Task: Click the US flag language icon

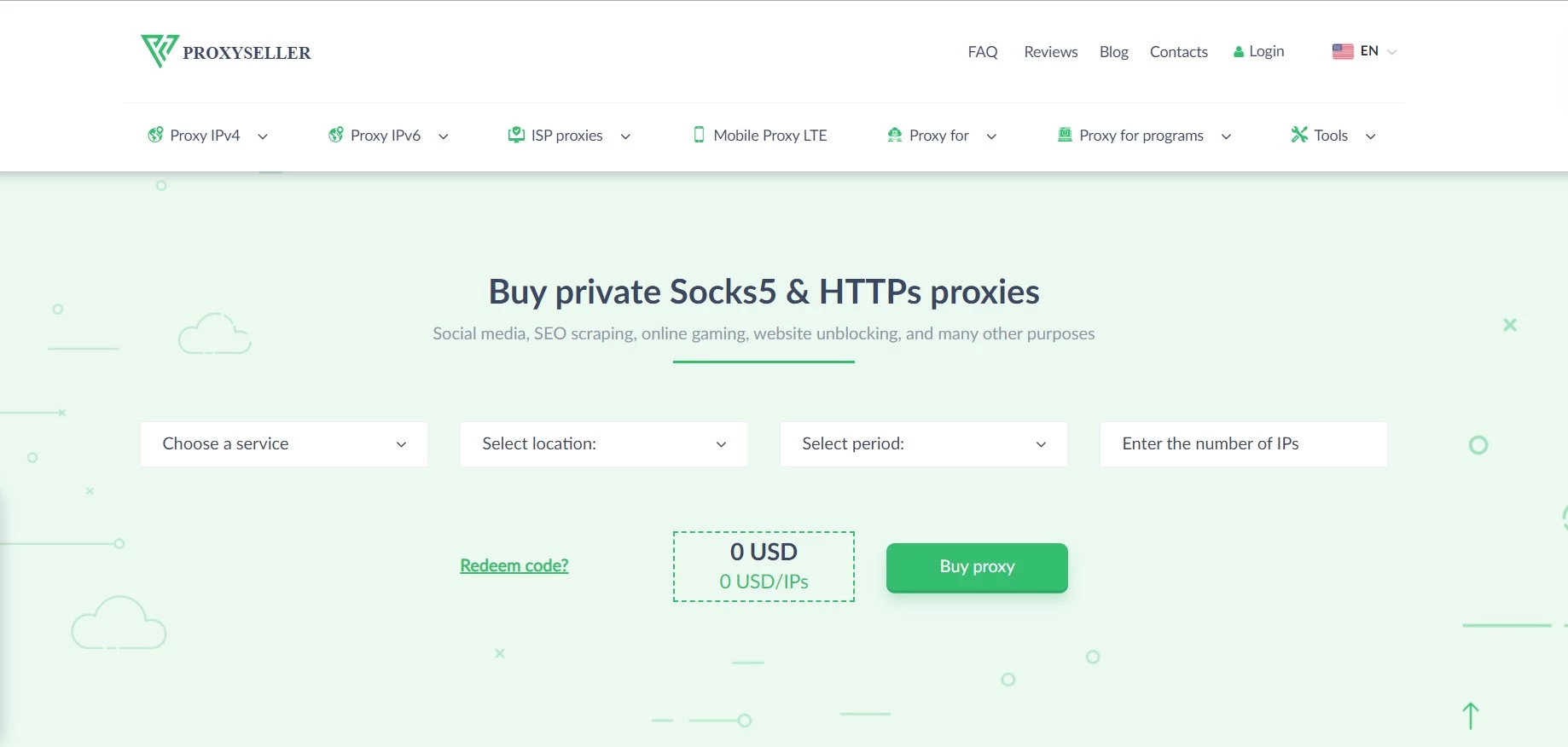Action: click(x=1343, y=51)
